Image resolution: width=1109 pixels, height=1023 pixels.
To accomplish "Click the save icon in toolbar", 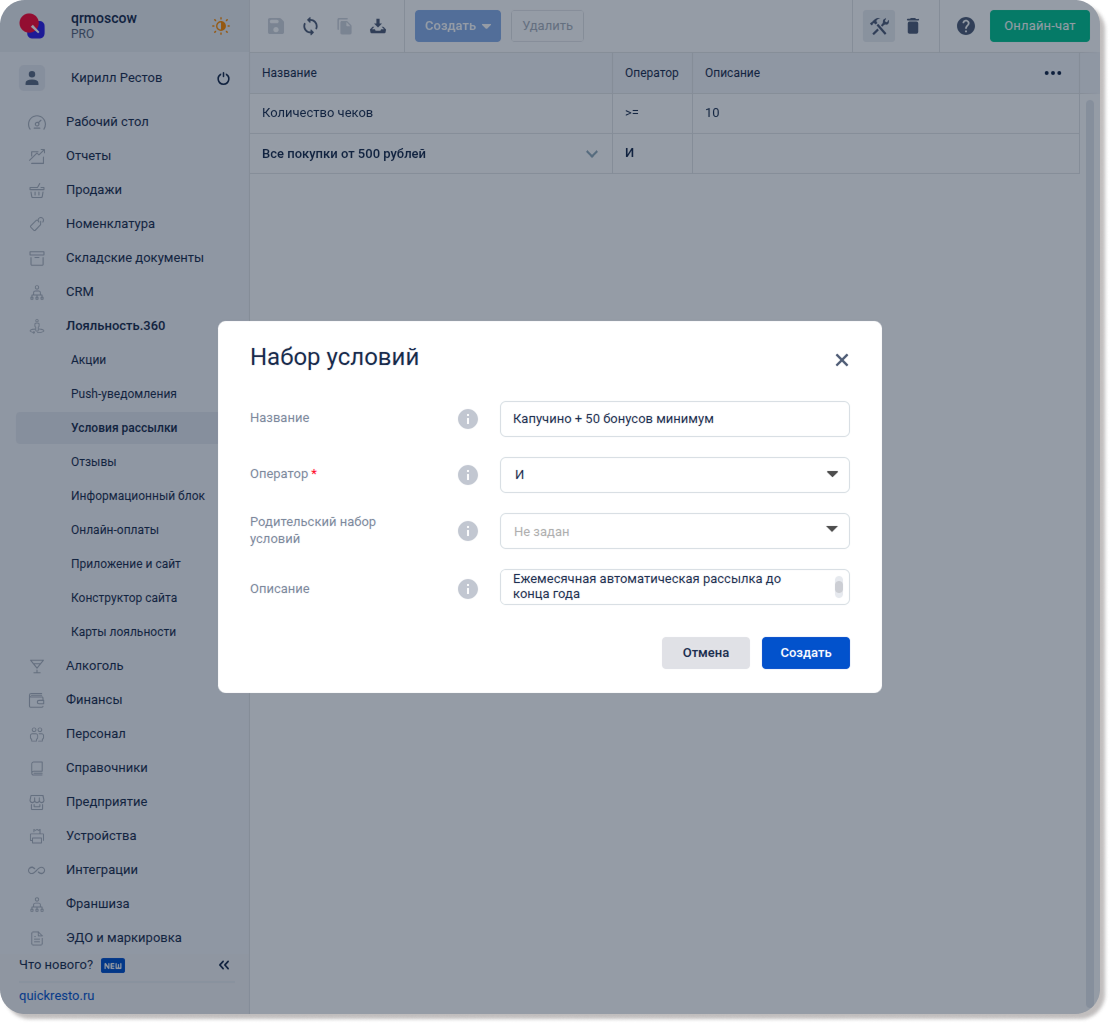I will click(276, 26).
